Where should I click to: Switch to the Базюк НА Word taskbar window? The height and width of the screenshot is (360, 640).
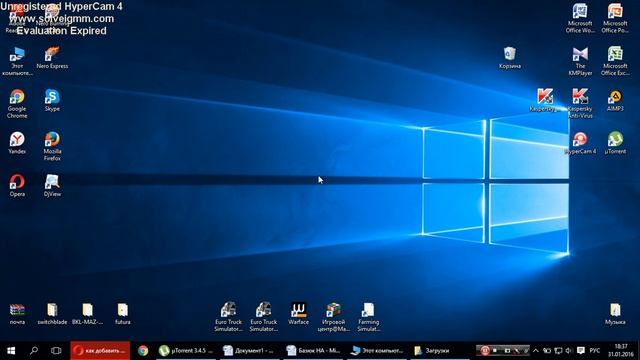[313, 351]
